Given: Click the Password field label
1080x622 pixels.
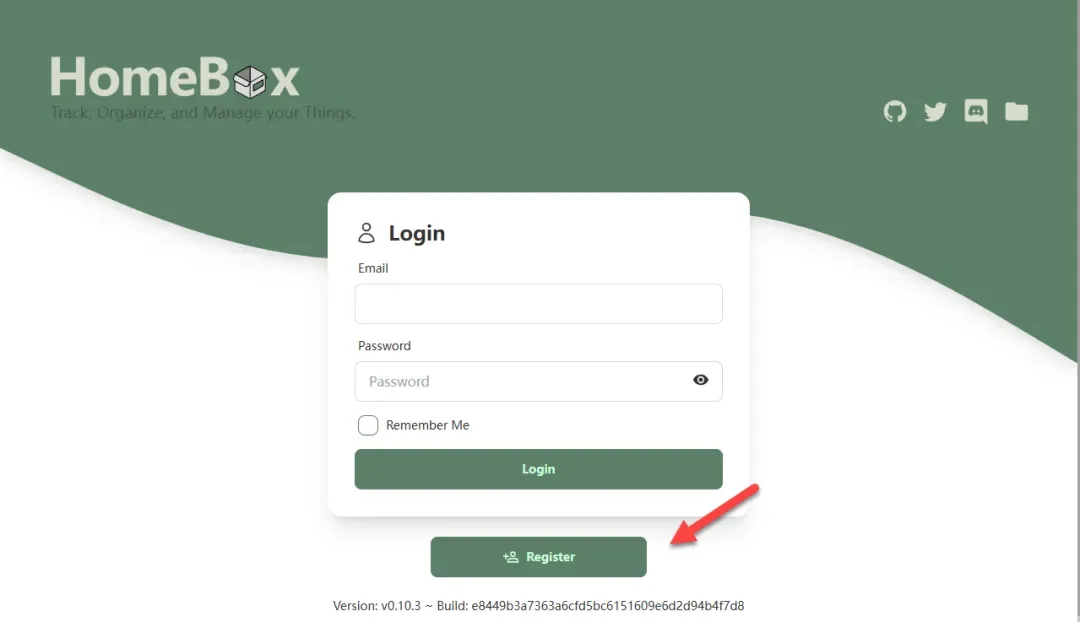Looking at the screenshot, I should click(x=384, y=346).
